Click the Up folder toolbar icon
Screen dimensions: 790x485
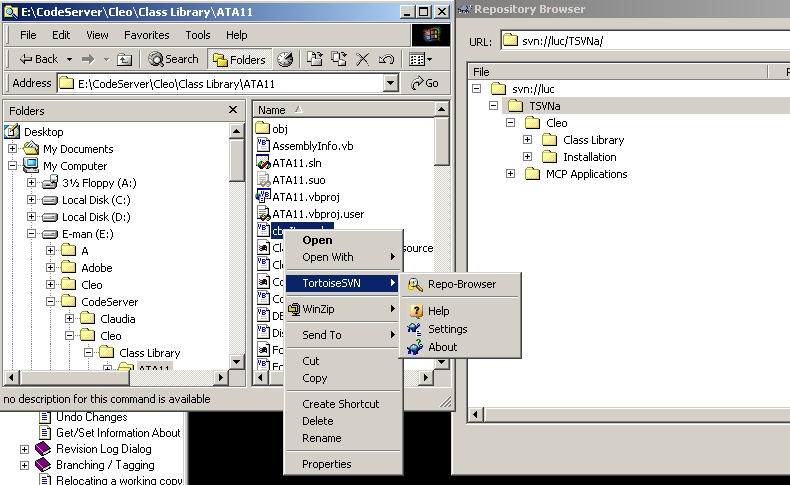[124, 59]
